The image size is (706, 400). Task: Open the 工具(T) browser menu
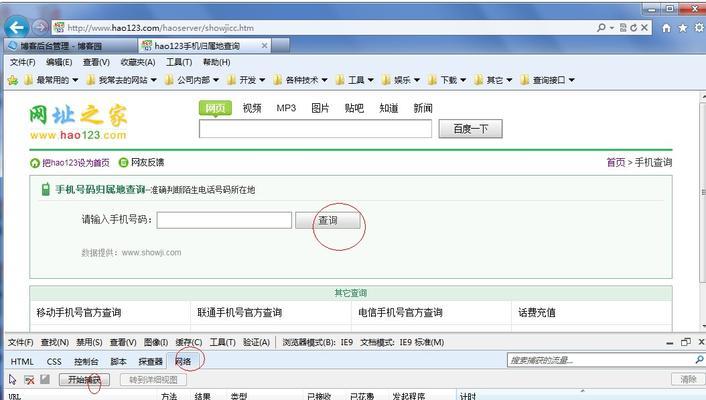[x=179, y=62]
